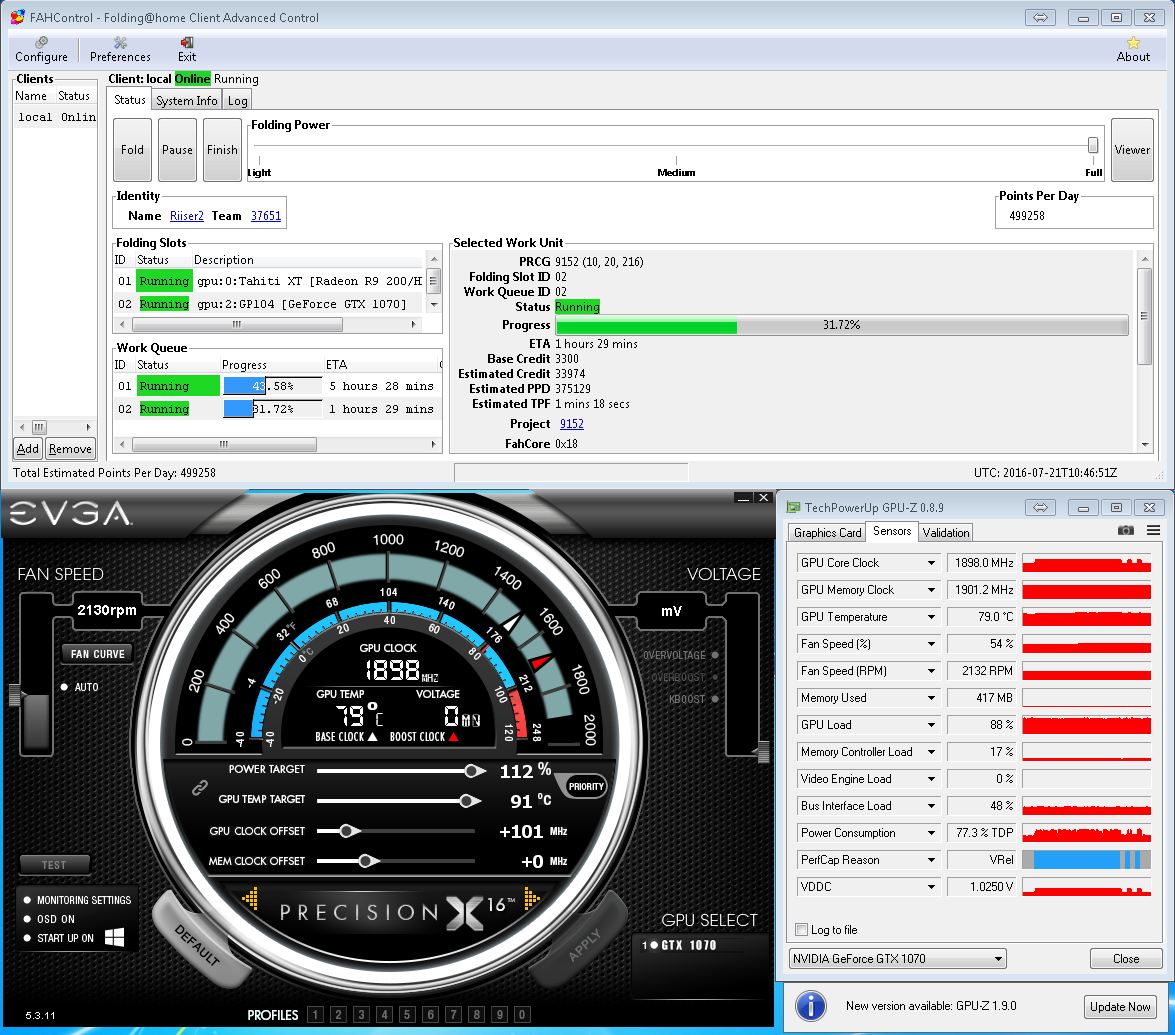The height and width of the screenshot is (1035, 1175).
Task: Click the double-arrow button in GPU-Z title bar
Action: coord(1040,507)
